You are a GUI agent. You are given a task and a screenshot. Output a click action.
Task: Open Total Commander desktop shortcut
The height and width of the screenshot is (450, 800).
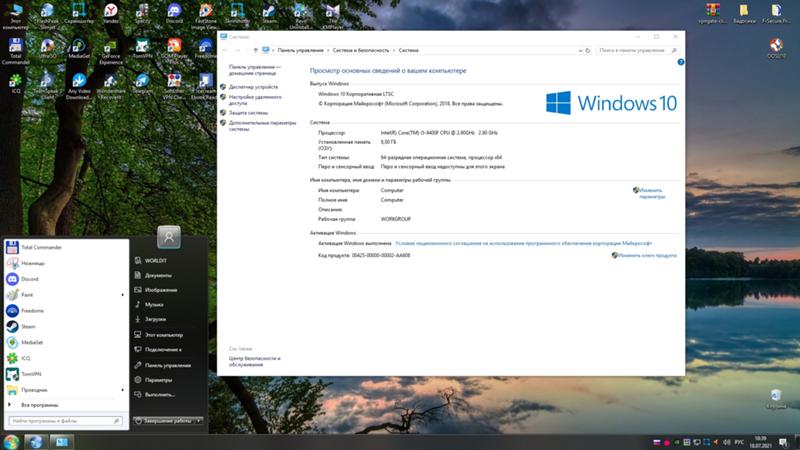pyautogui.click(x=16, y=53)
